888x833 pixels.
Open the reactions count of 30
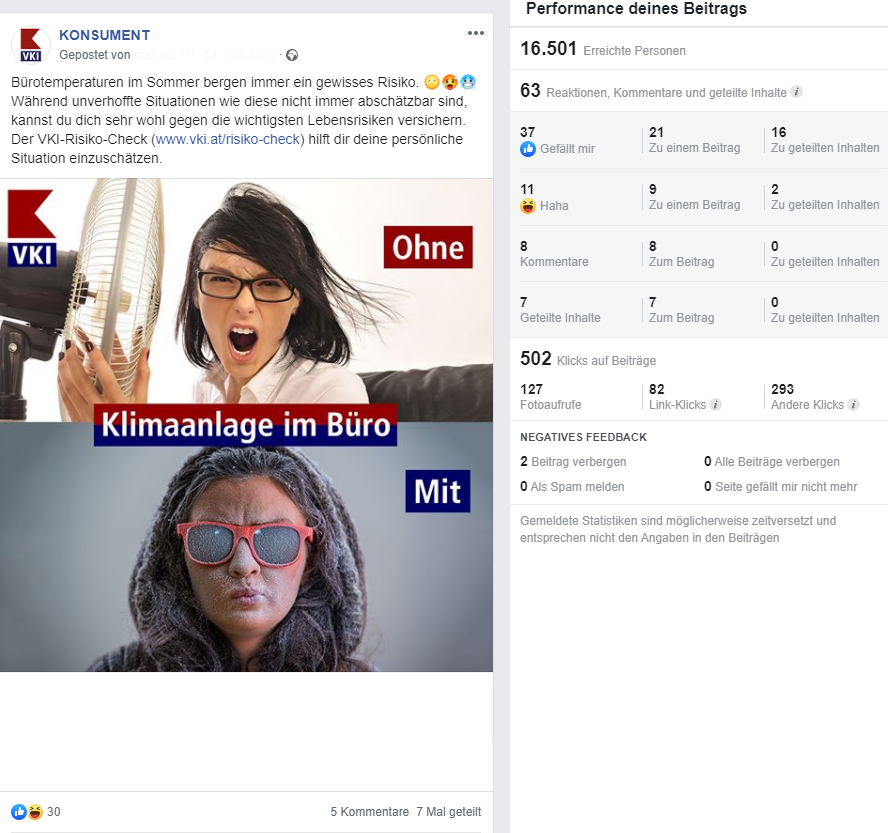click(x=54, y=811)
